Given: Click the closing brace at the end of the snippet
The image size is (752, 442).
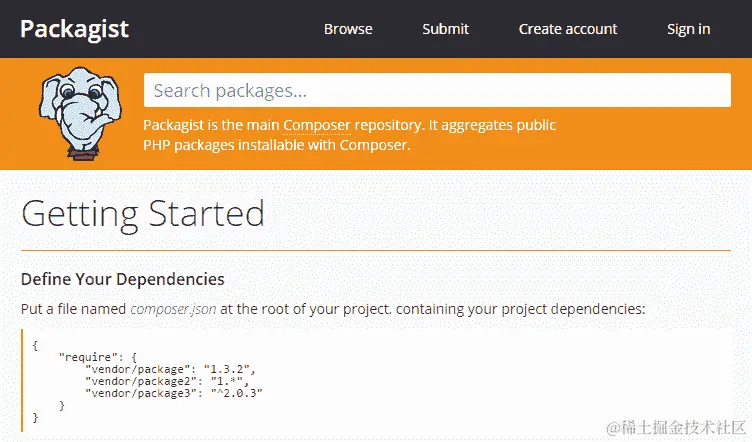Looking at the screenshot, I should coord(35,417).
